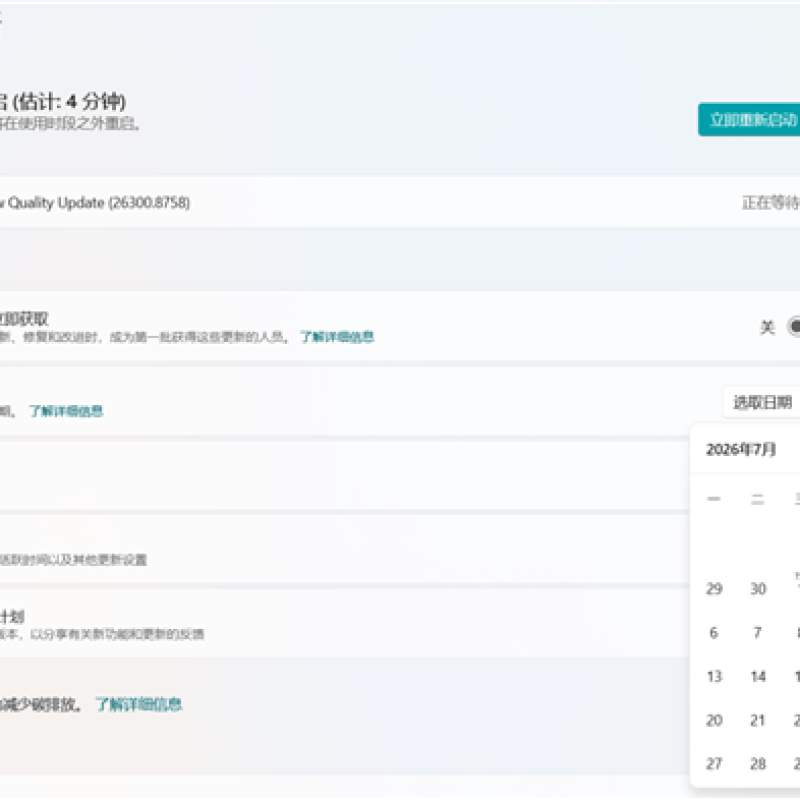Click the (估计: 4 分钟) heading text
The height and width of the screenshot is (800, 800).
(x=69, y=102)
